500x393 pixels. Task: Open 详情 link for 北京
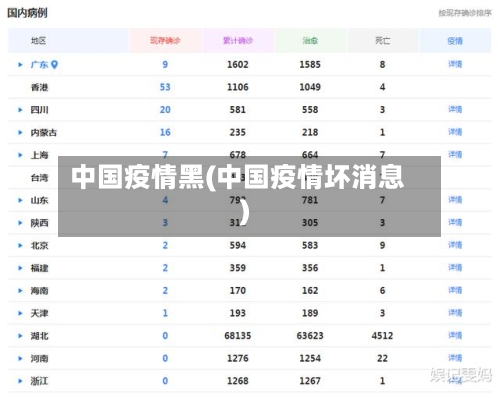click(x=455, y=245)
